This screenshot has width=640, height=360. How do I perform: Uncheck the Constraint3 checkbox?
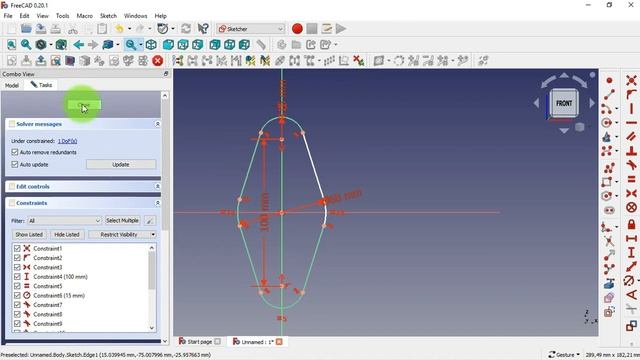pos(17,267)
